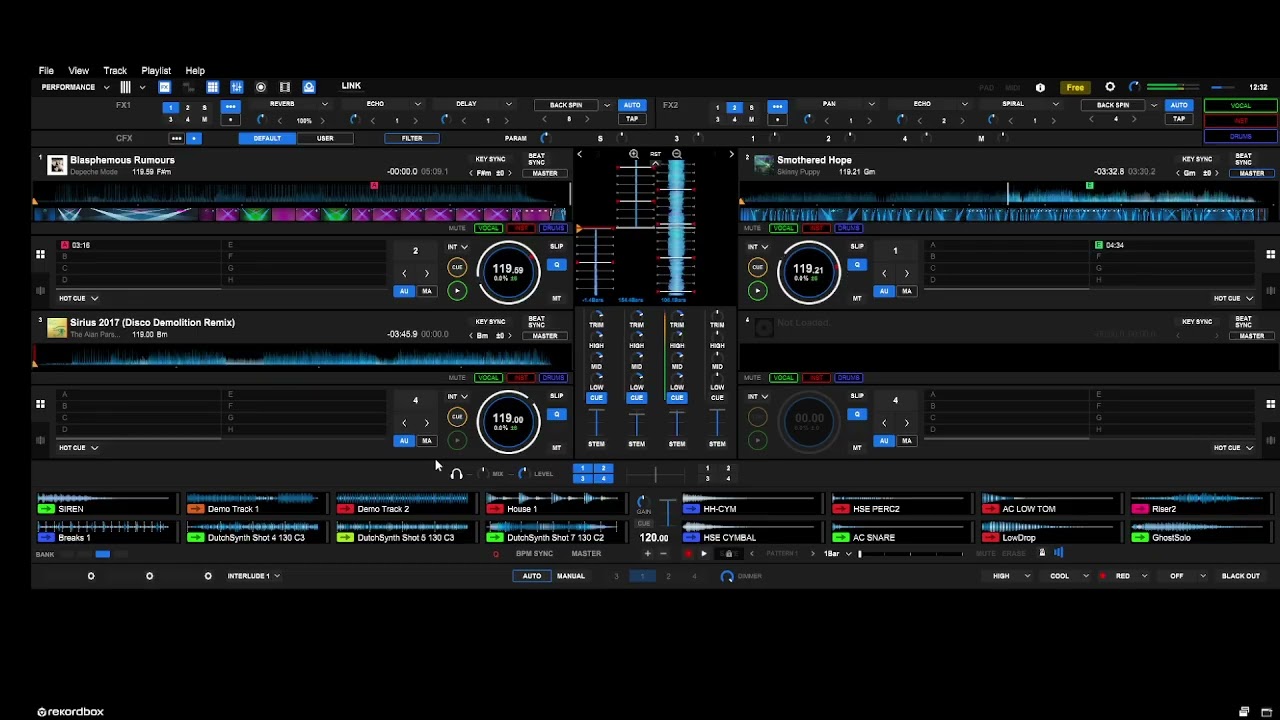
Task: Expand deck 1 HOT CUE dropdown
Action: (x=78, y=298)
